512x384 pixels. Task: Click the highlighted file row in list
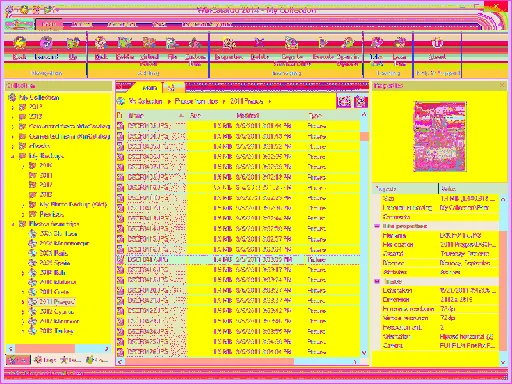point(238,260)
